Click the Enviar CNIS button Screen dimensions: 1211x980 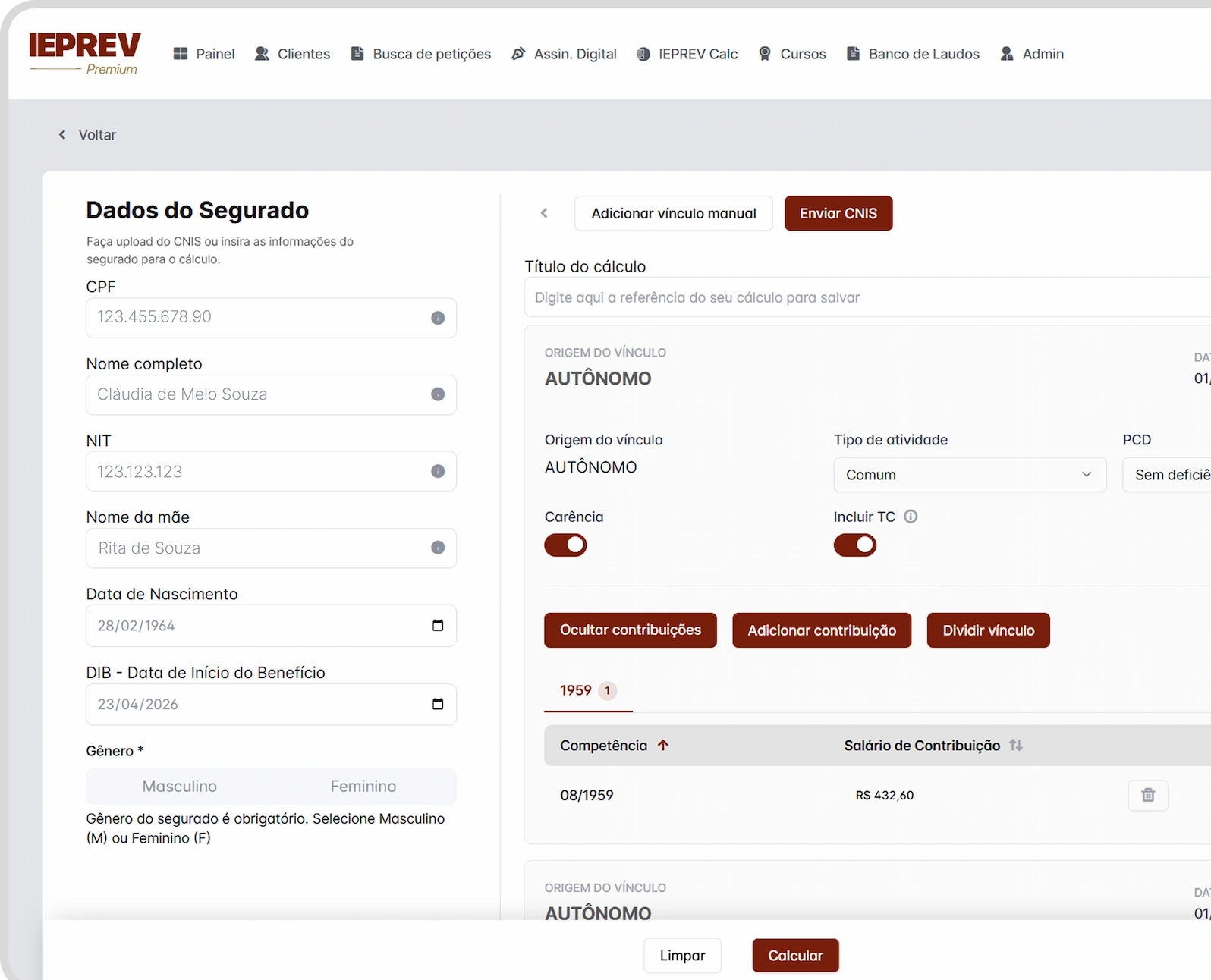[x=838, y=213]
